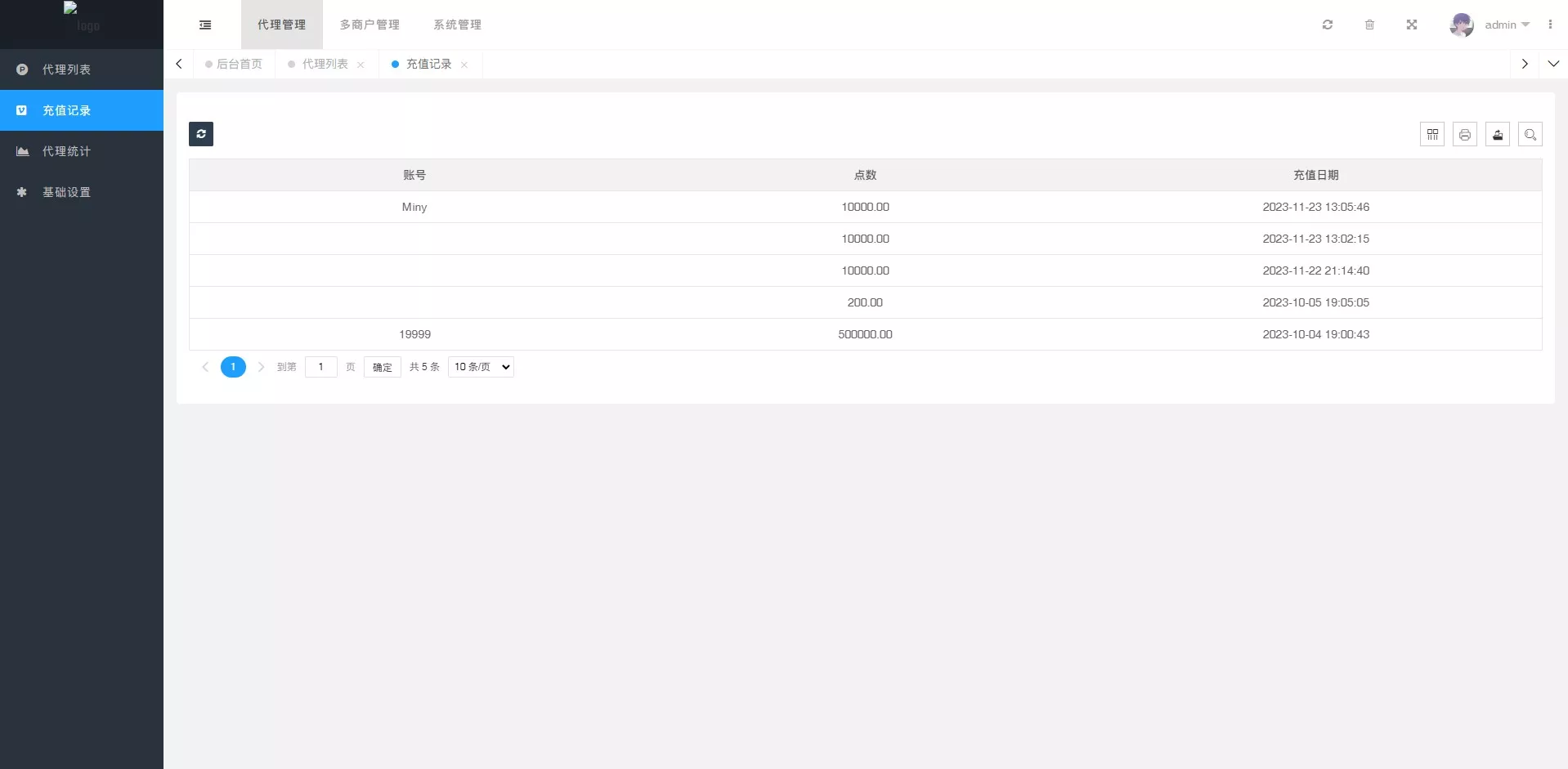Viewport: 1568px width, 769px height.
Task: Click the export icon above table
Action: click(x=1498, y=135)
